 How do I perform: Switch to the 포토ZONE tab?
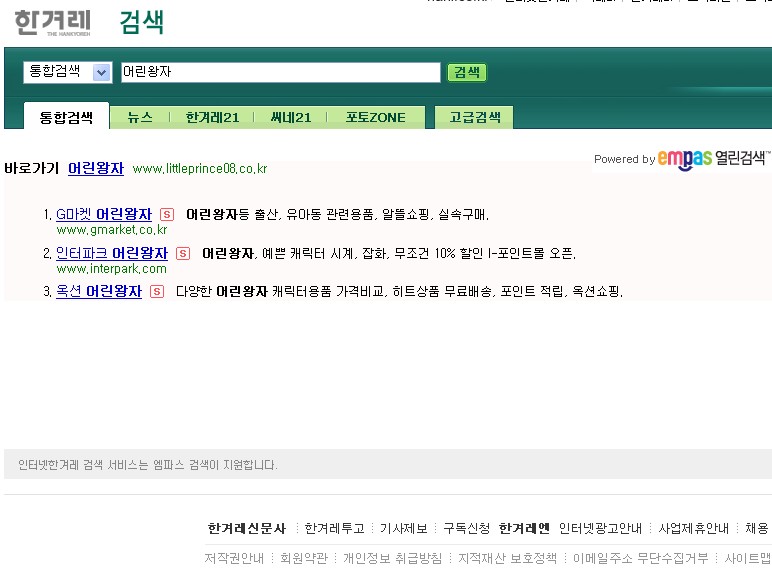376,117
